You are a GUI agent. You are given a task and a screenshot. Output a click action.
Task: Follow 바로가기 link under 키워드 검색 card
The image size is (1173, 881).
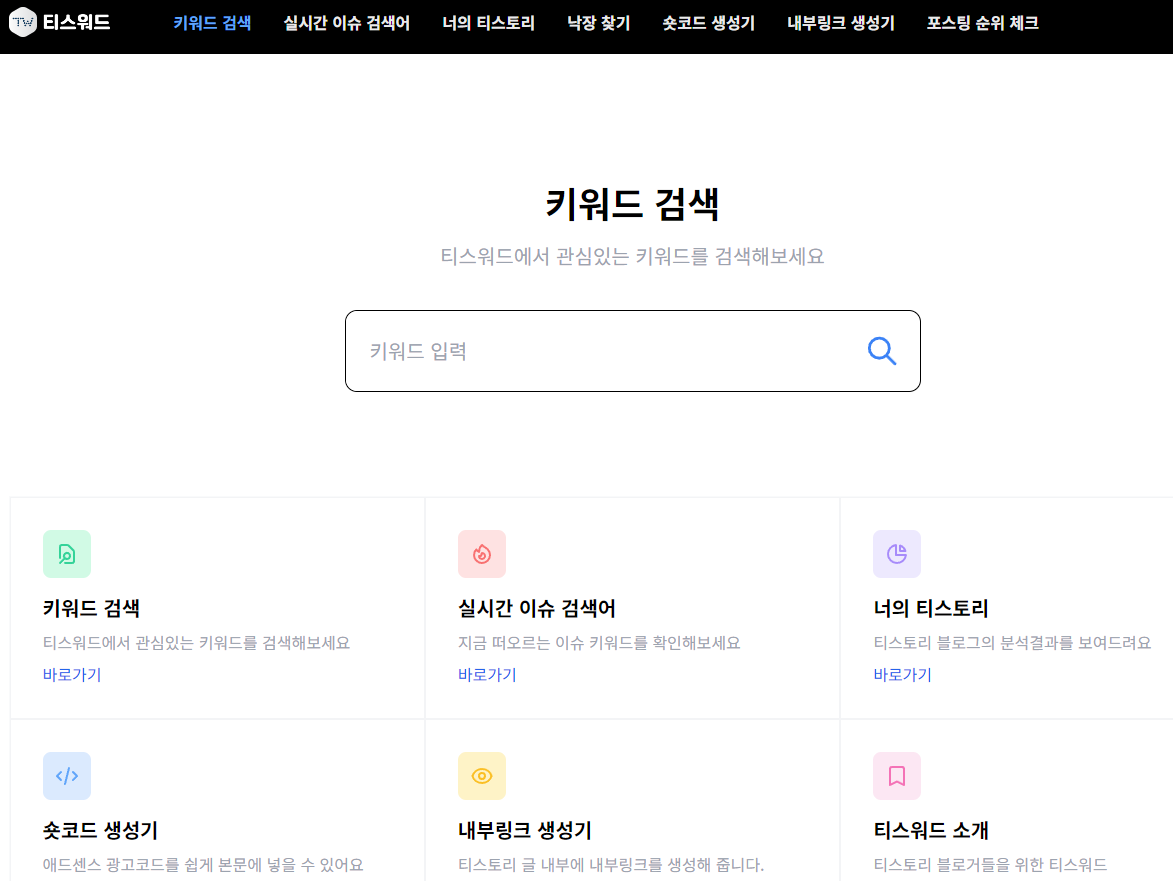pyautogui.click(x=72, y=675)
